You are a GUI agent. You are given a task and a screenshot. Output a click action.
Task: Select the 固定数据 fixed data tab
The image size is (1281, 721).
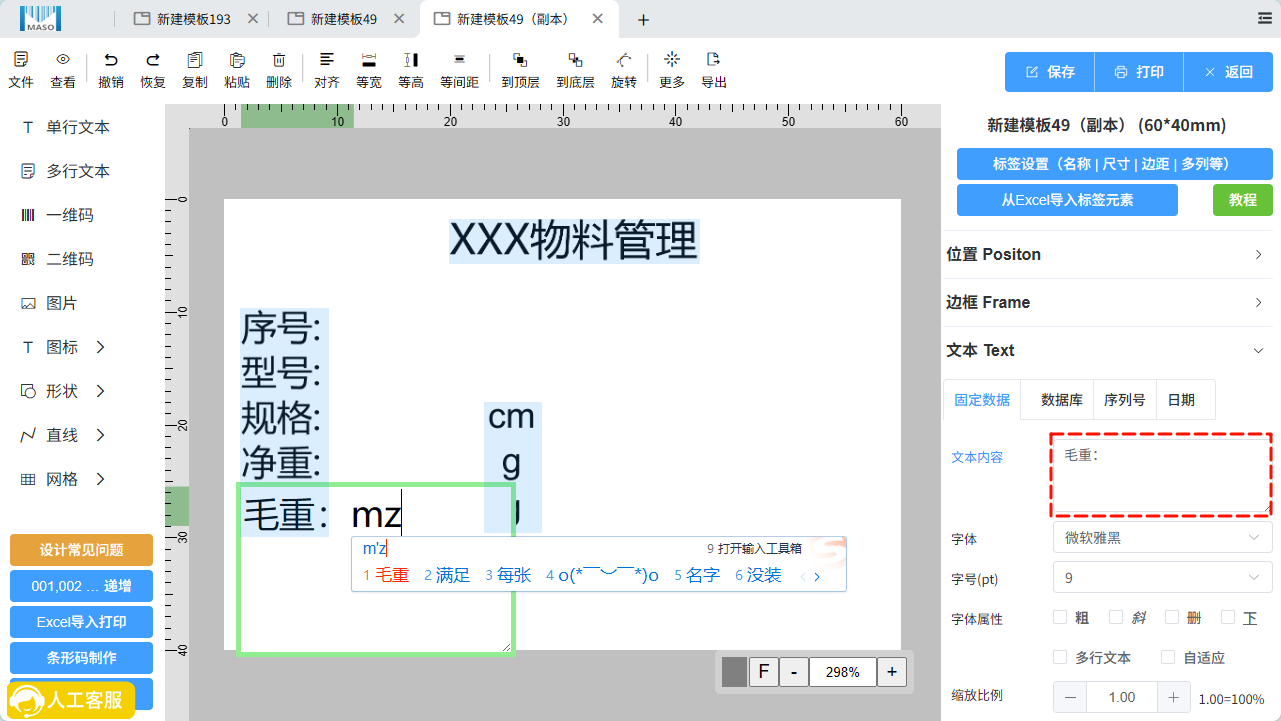click(982, 399)
